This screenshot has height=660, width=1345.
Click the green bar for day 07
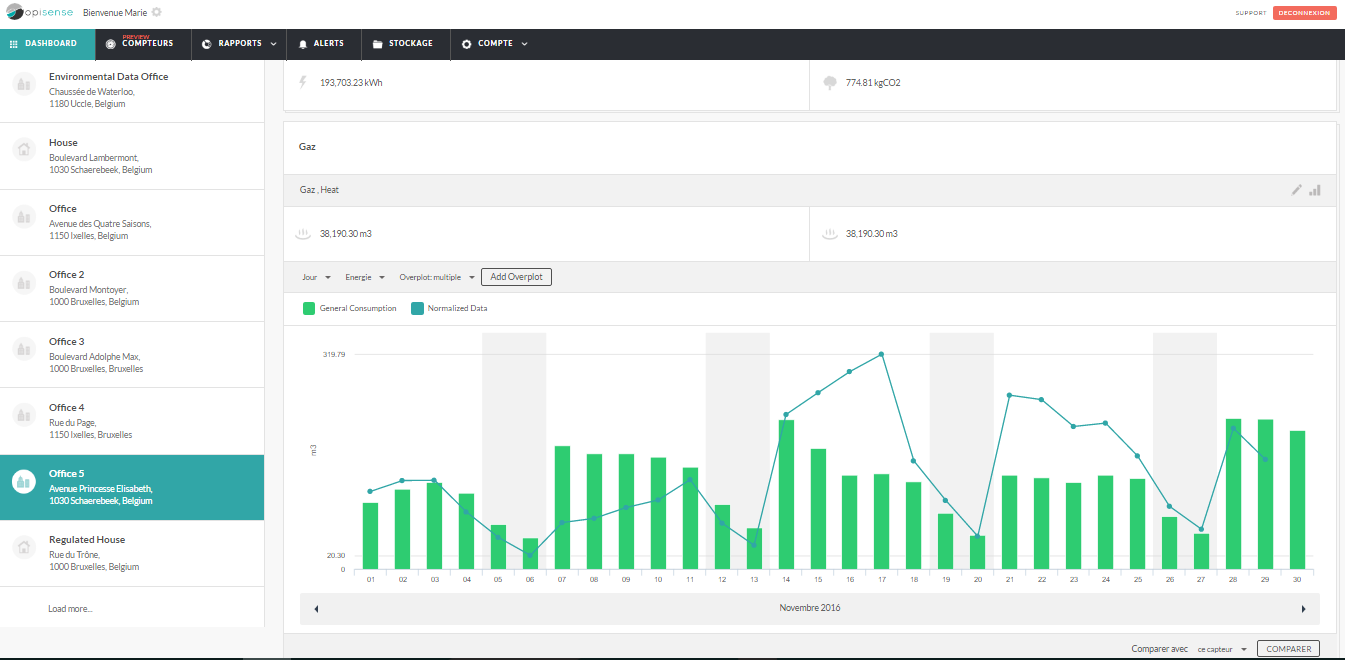[x=562, y=507]
